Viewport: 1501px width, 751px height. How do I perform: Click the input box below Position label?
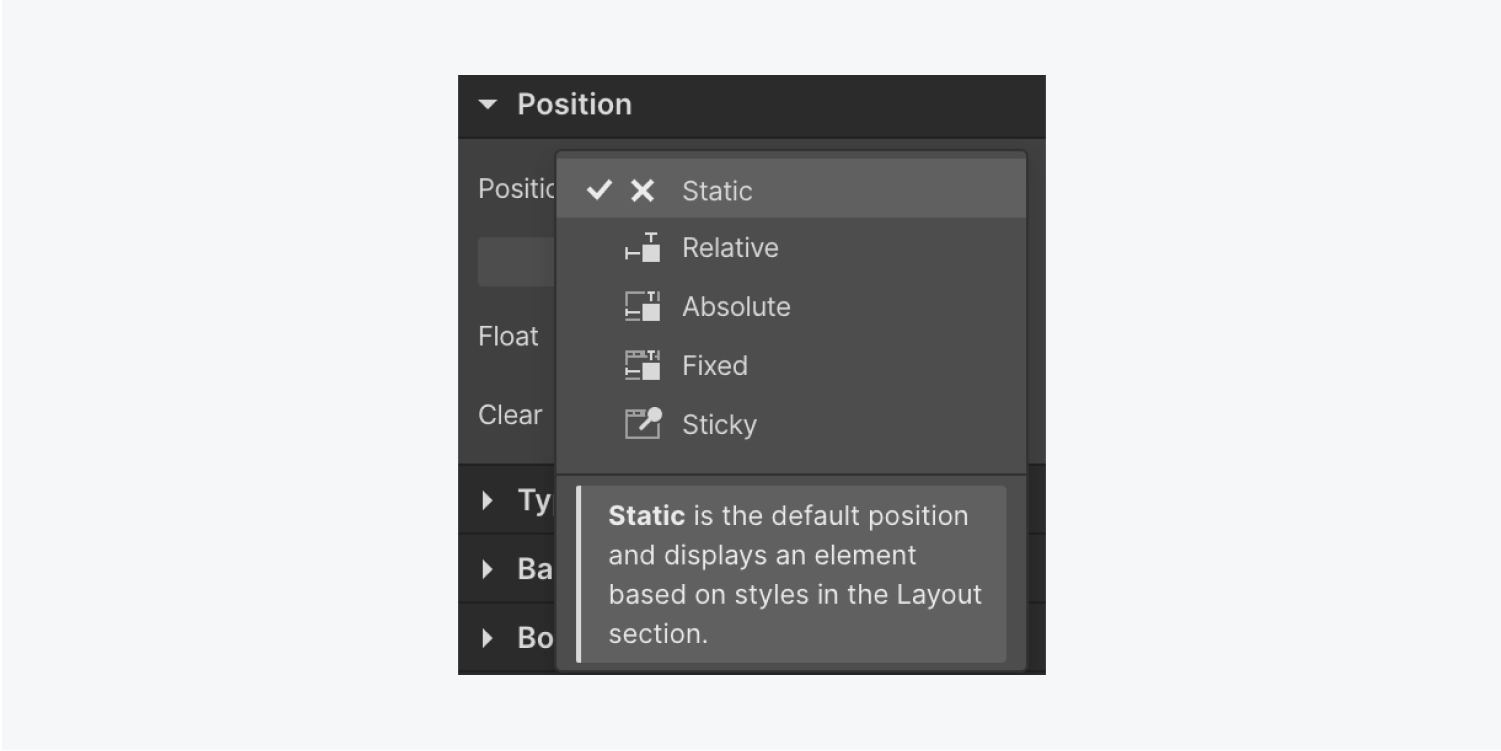tap(516, 262)
